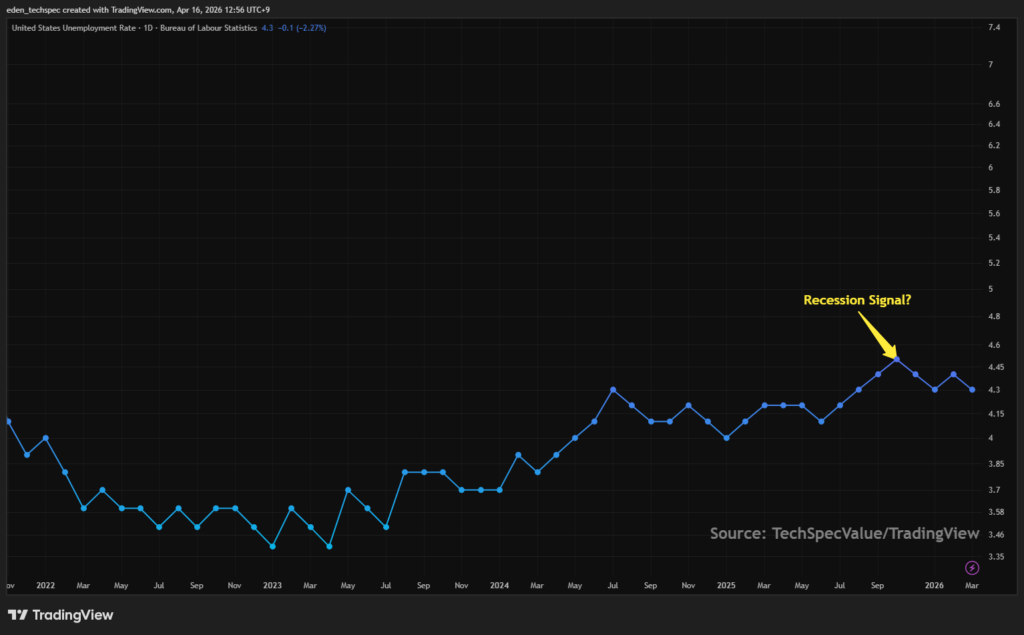Click the 3.58 price scale label
The width and height of the screenshot is (1024, 635).
996,512
